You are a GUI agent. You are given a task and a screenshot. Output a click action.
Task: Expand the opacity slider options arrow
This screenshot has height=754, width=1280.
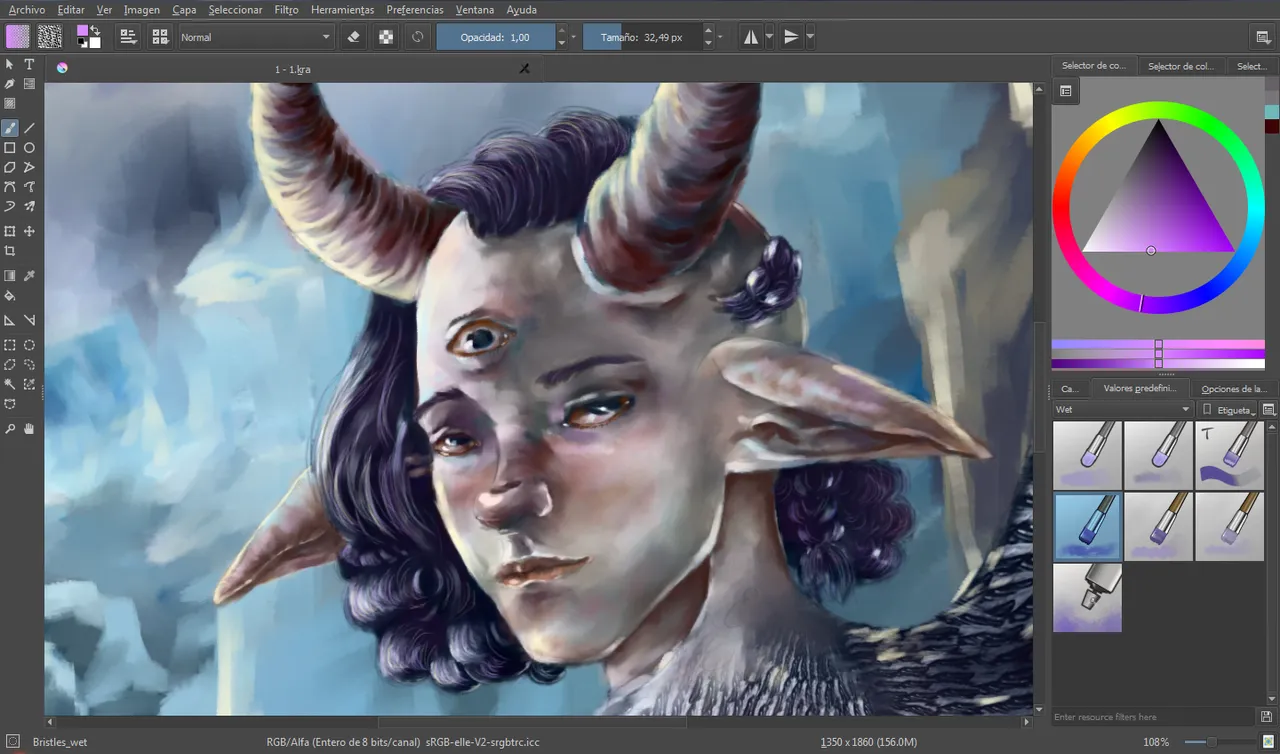[573, 37]
